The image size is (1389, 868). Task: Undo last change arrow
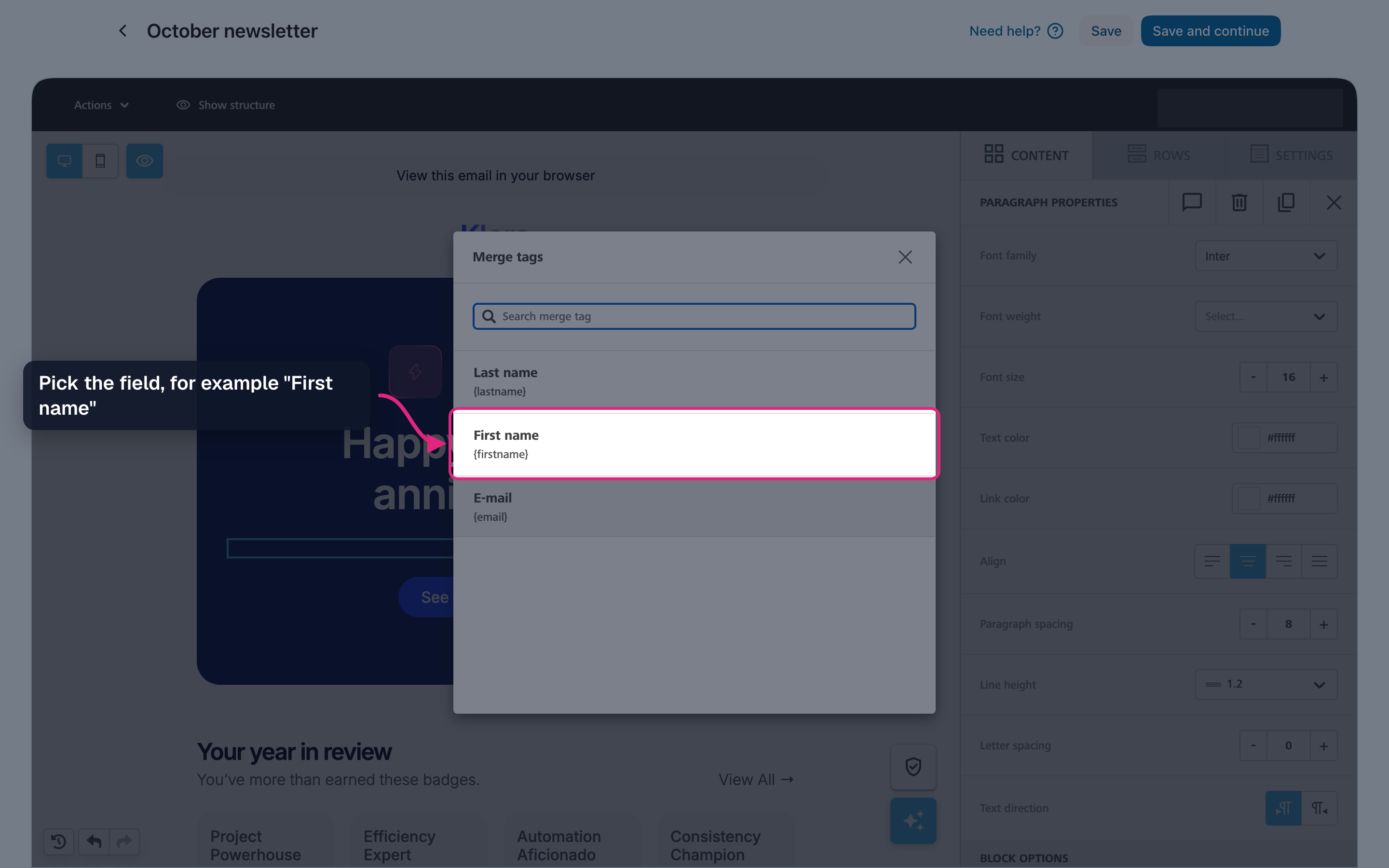[94, 841]
